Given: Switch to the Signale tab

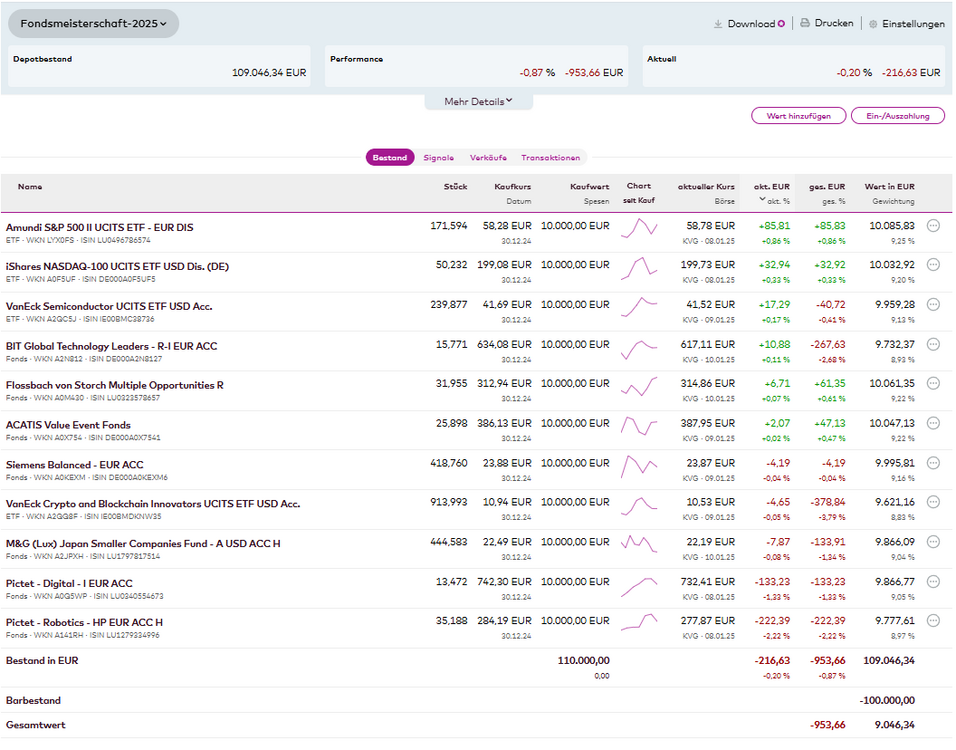Looking at the screenshot, I should pyautogui.click(x=438, y=158).
